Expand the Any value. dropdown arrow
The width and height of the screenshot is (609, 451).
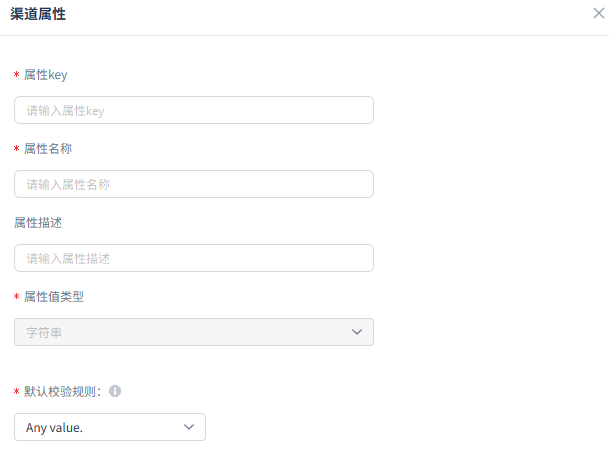point(189,427)
